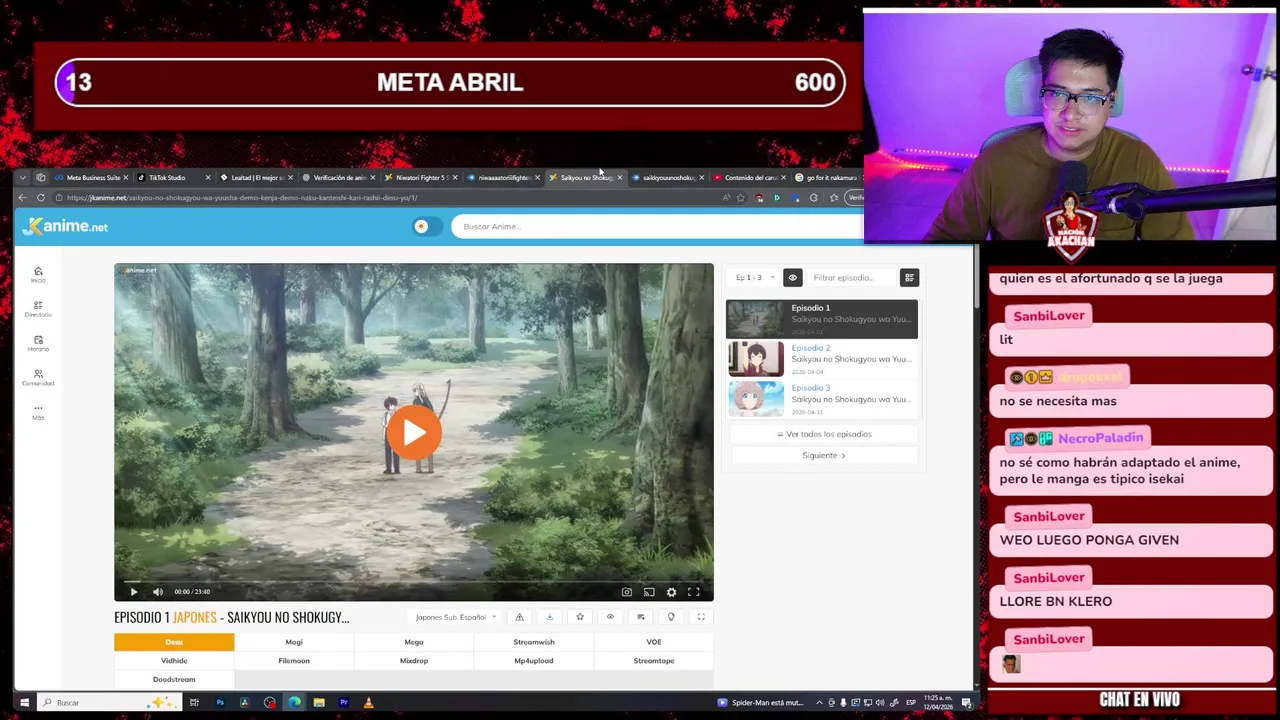Select the Doodstream server
1280x720 pixels.
[174, 679]
